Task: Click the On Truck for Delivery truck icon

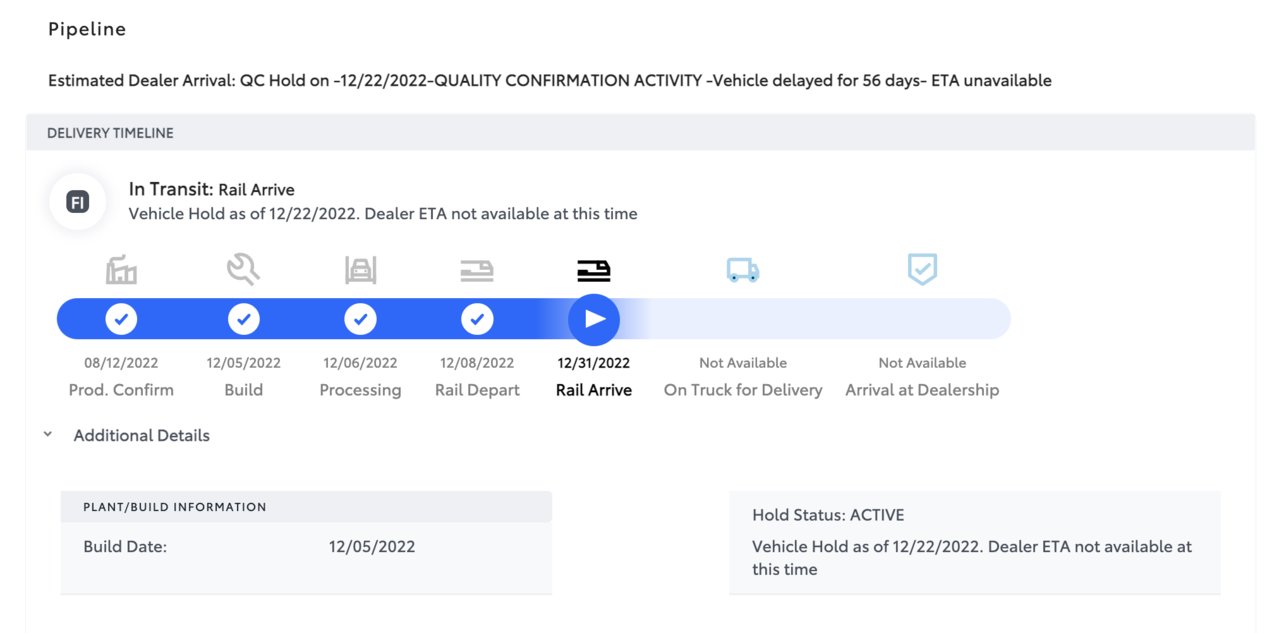Action: (x=743, y=270)
